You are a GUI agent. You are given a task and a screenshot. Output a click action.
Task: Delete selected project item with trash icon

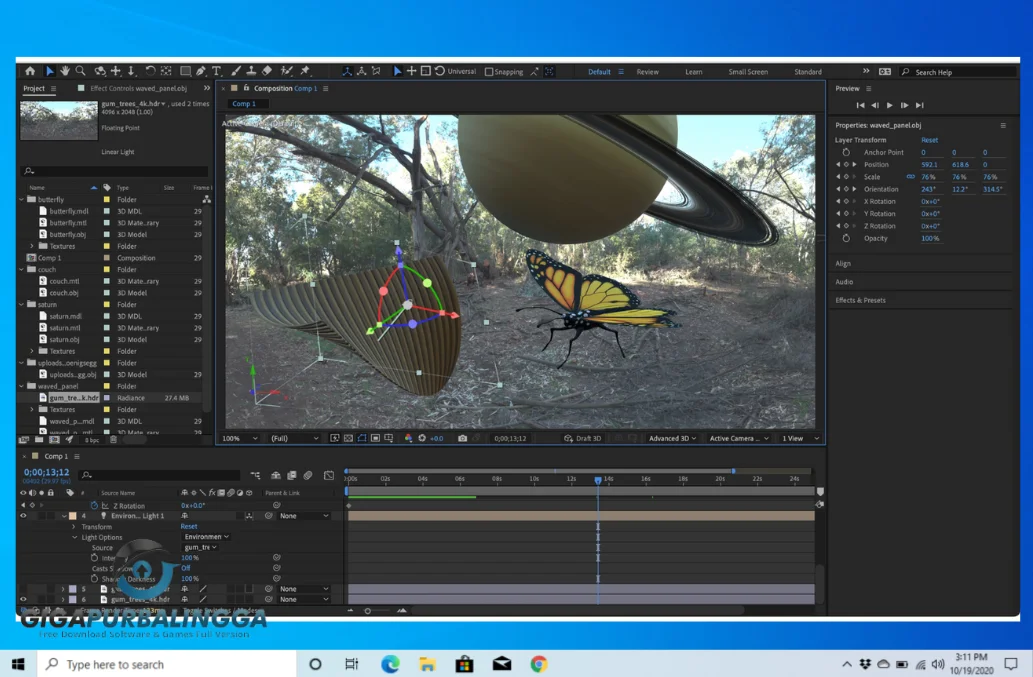(113, 439)
